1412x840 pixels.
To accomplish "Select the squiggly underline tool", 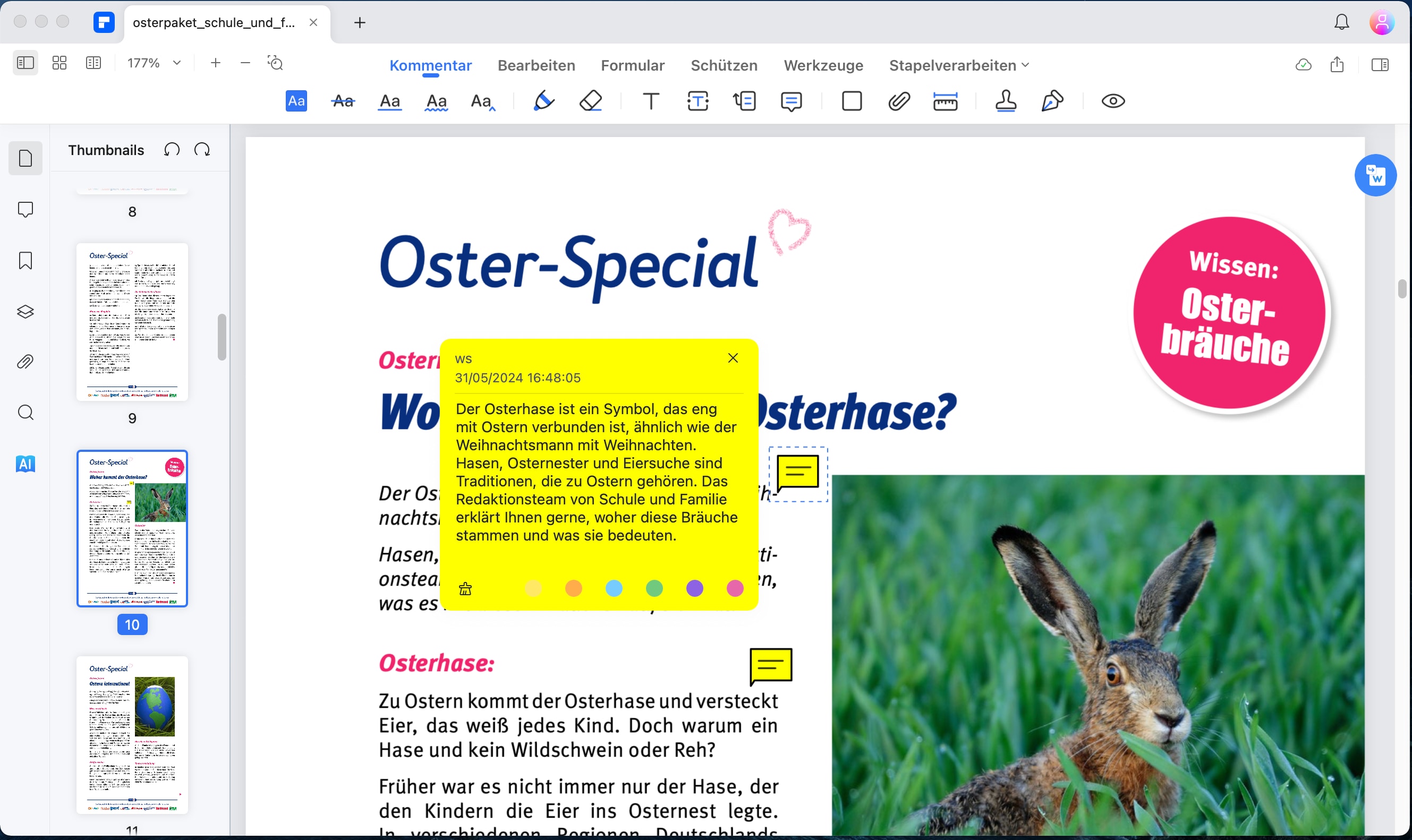I will 436,101.
